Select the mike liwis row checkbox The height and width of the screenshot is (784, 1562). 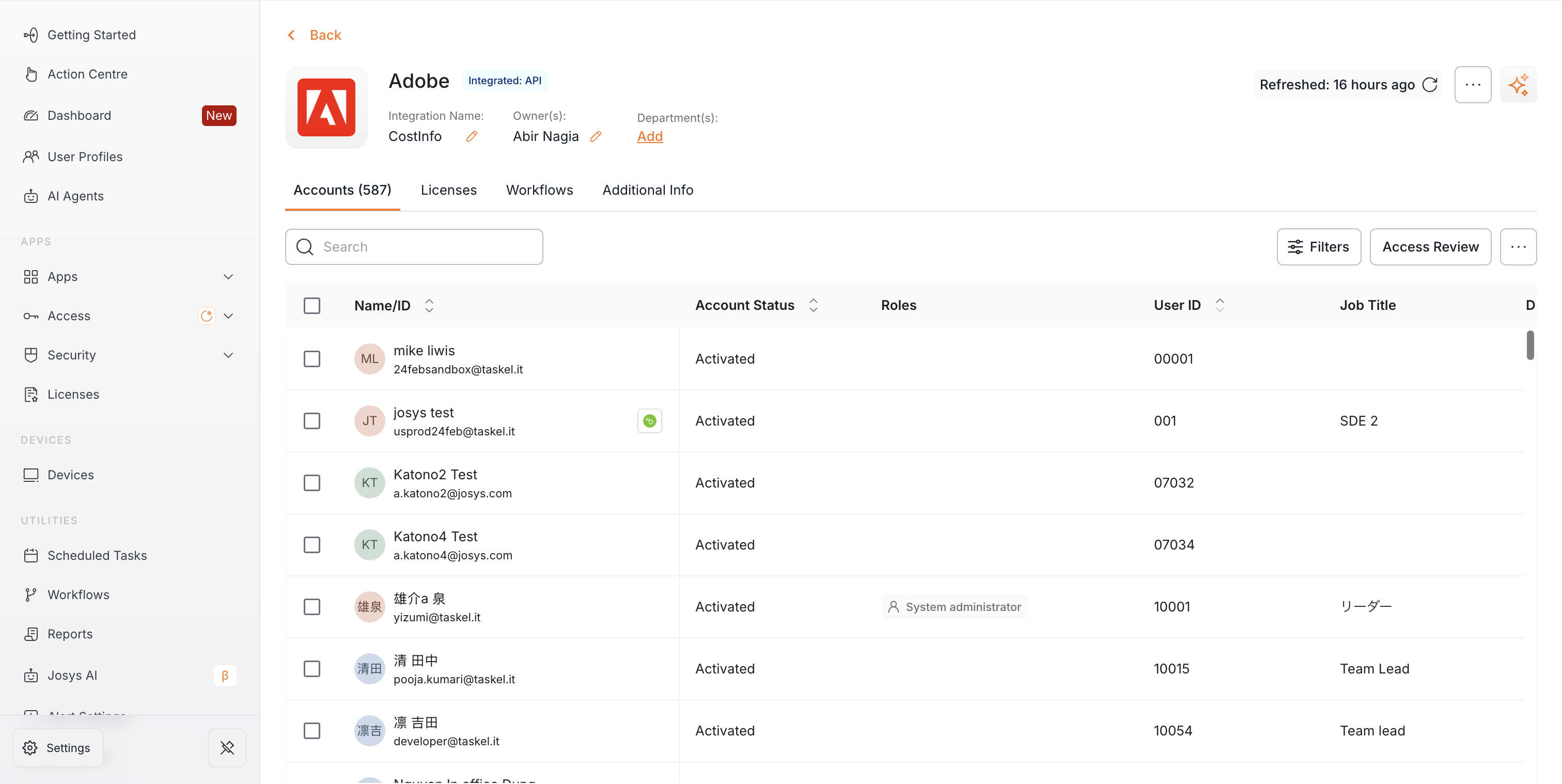point(311,359)
